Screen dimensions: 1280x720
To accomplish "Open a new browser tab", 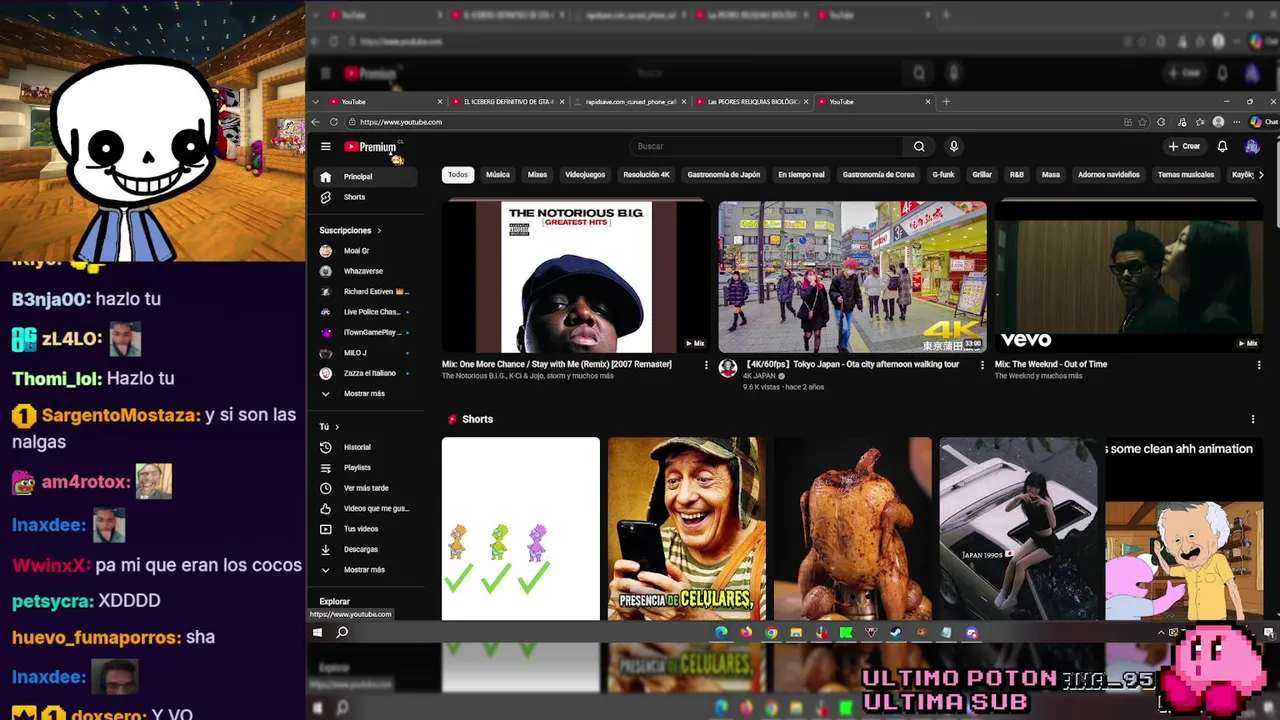I will pyautogui.click(x=946, y=102).
